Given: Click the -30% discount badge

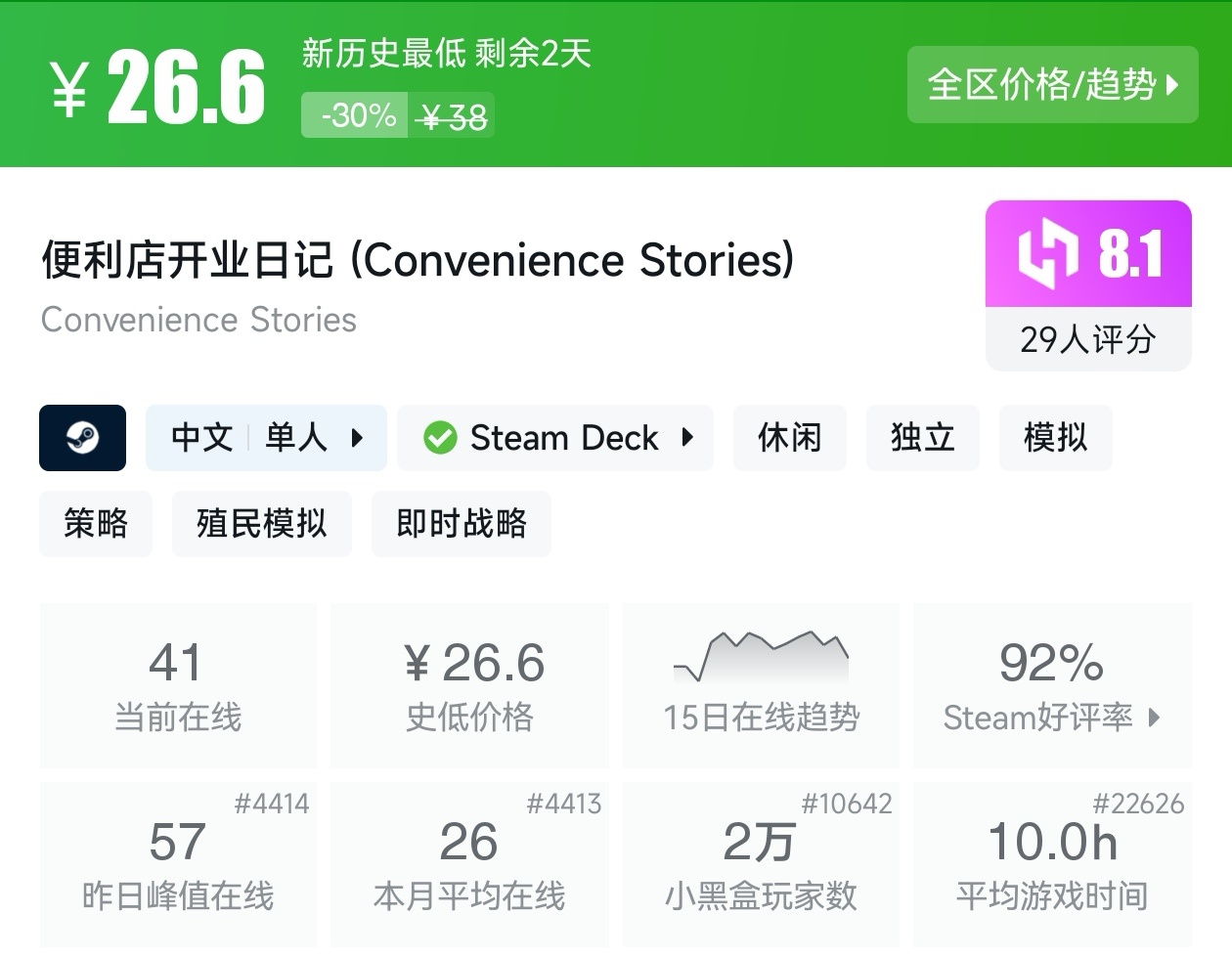Looking at the screenshot, I should point(355,115).
